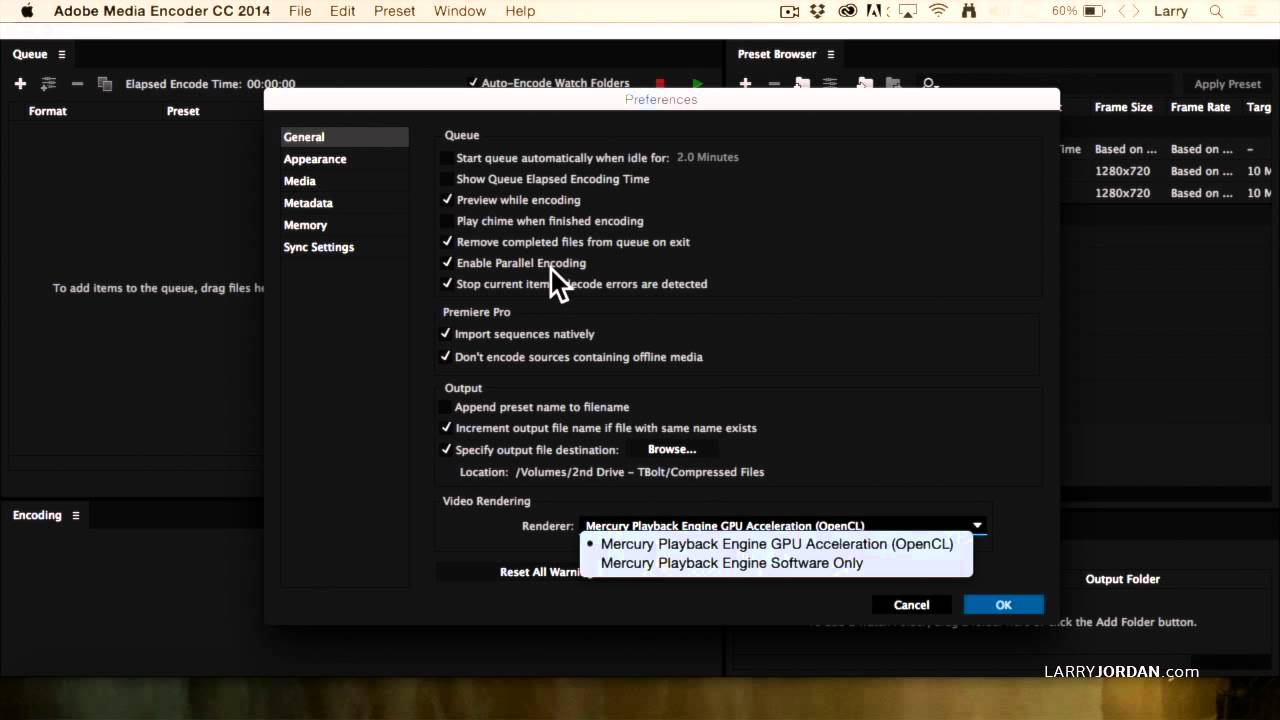Viewport: 1280px width, 720px height.
Task: Create new preset group folder icon
Action: [801, 84]
